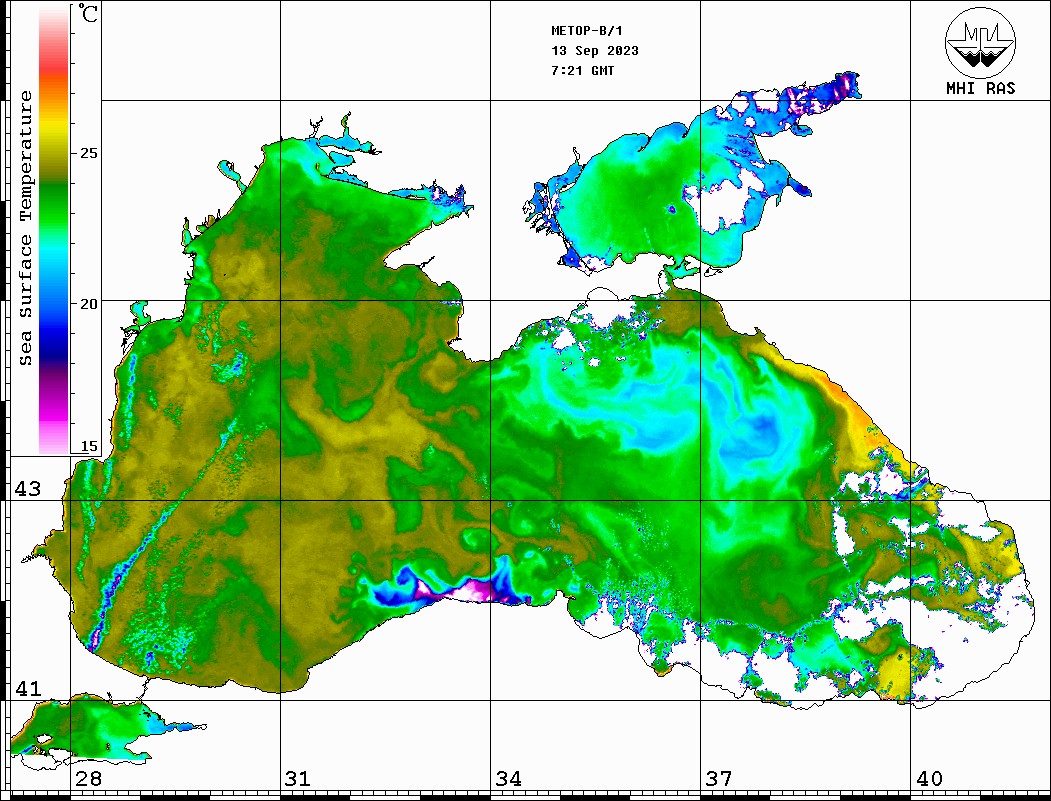Click the MHI RAS logo emblem
Screen dimensions: 1051x801
[x=980, y=42]
